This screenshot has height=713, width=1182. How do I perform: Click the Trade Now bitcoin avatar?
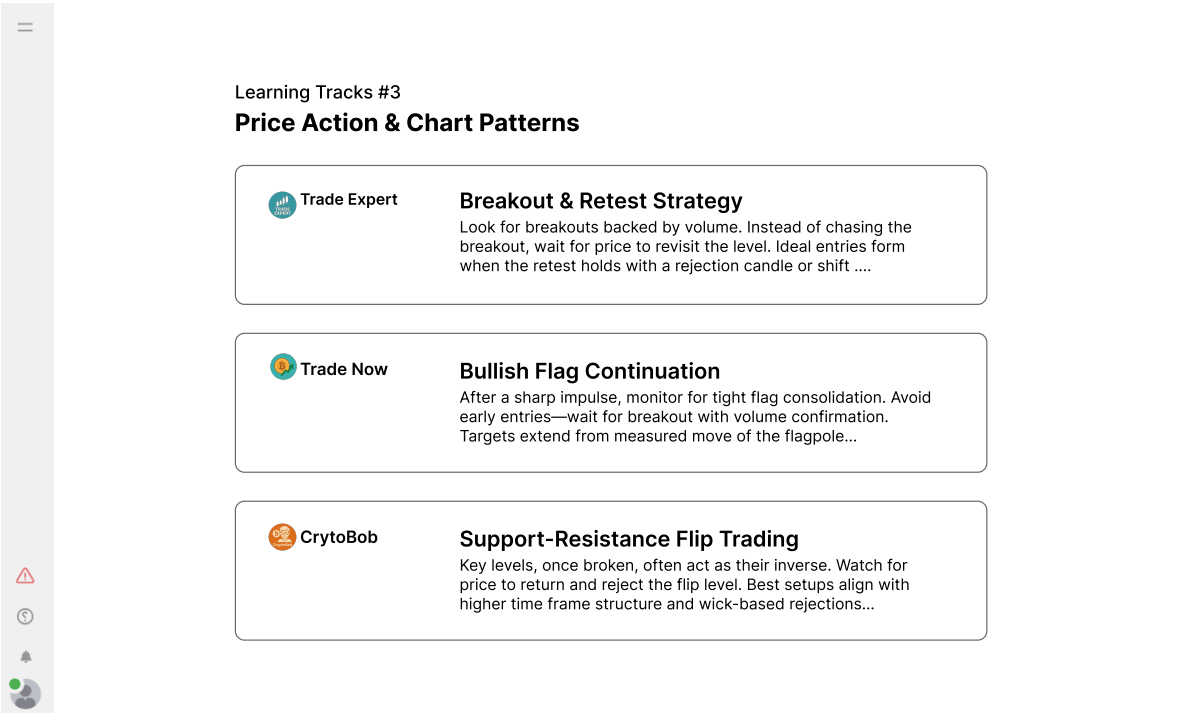coord(283,367)
